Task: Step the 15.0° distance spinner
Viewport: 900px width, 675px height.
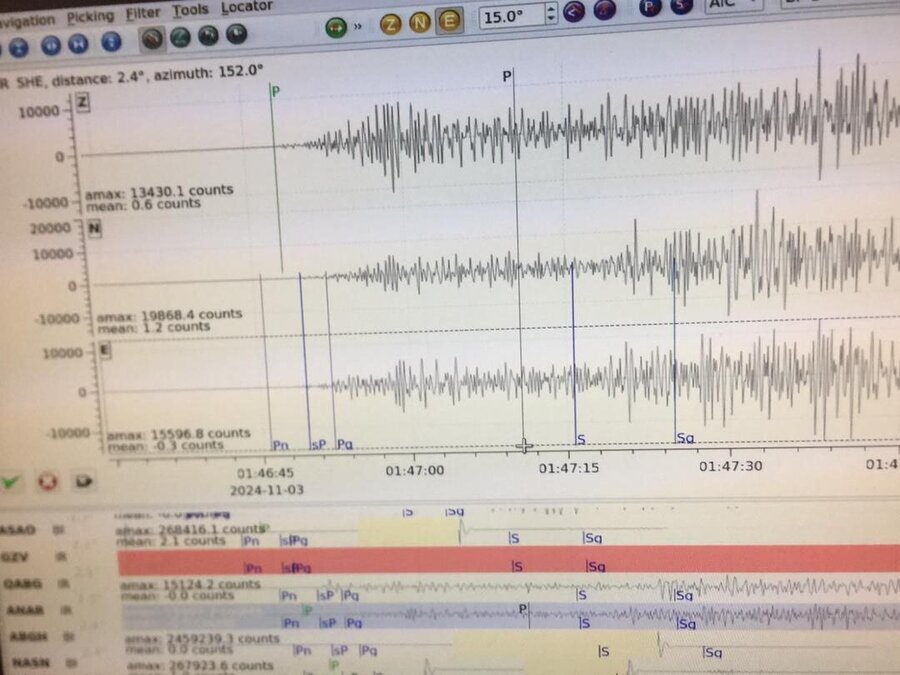Action: (x=551, y=14)
